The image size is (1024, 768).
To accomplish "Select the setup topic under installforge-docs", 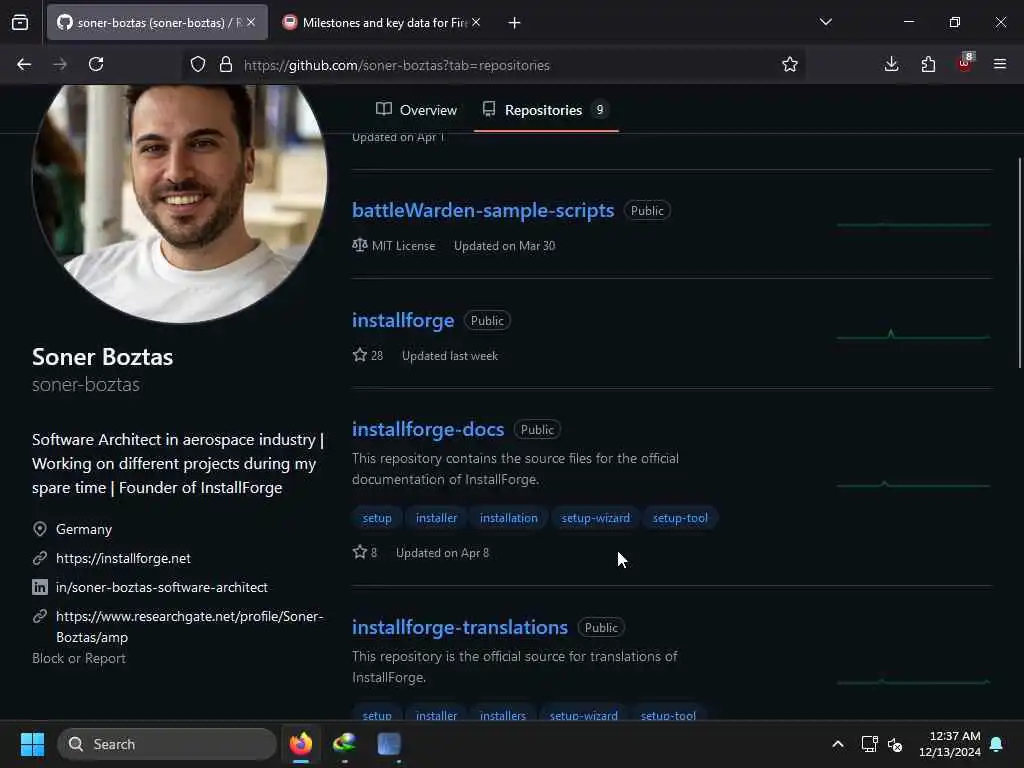I will [x=377, y=518].
